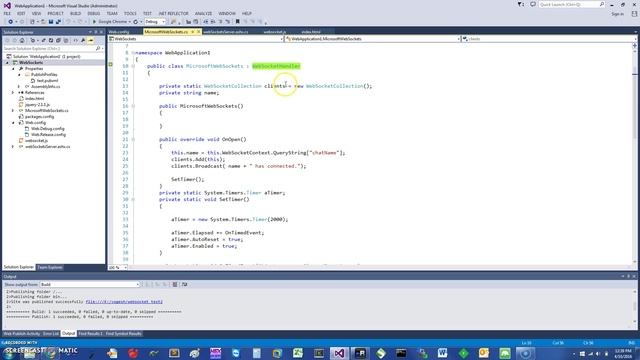Viewport: 640px width, 360px height.
Task: Click the bookmark toolbar icon
Action: pos(238,22)
